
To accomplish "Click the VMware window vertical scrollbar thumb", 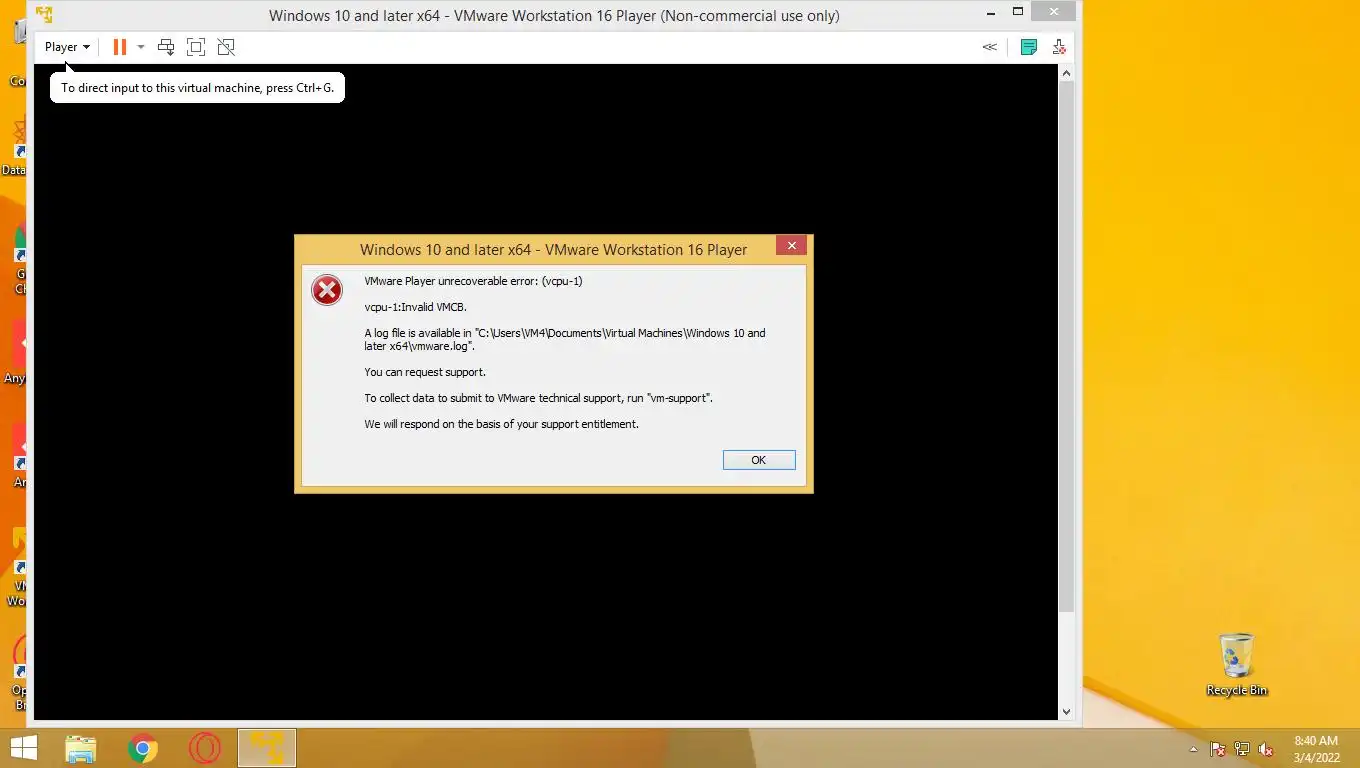I will click(1066, 347).
